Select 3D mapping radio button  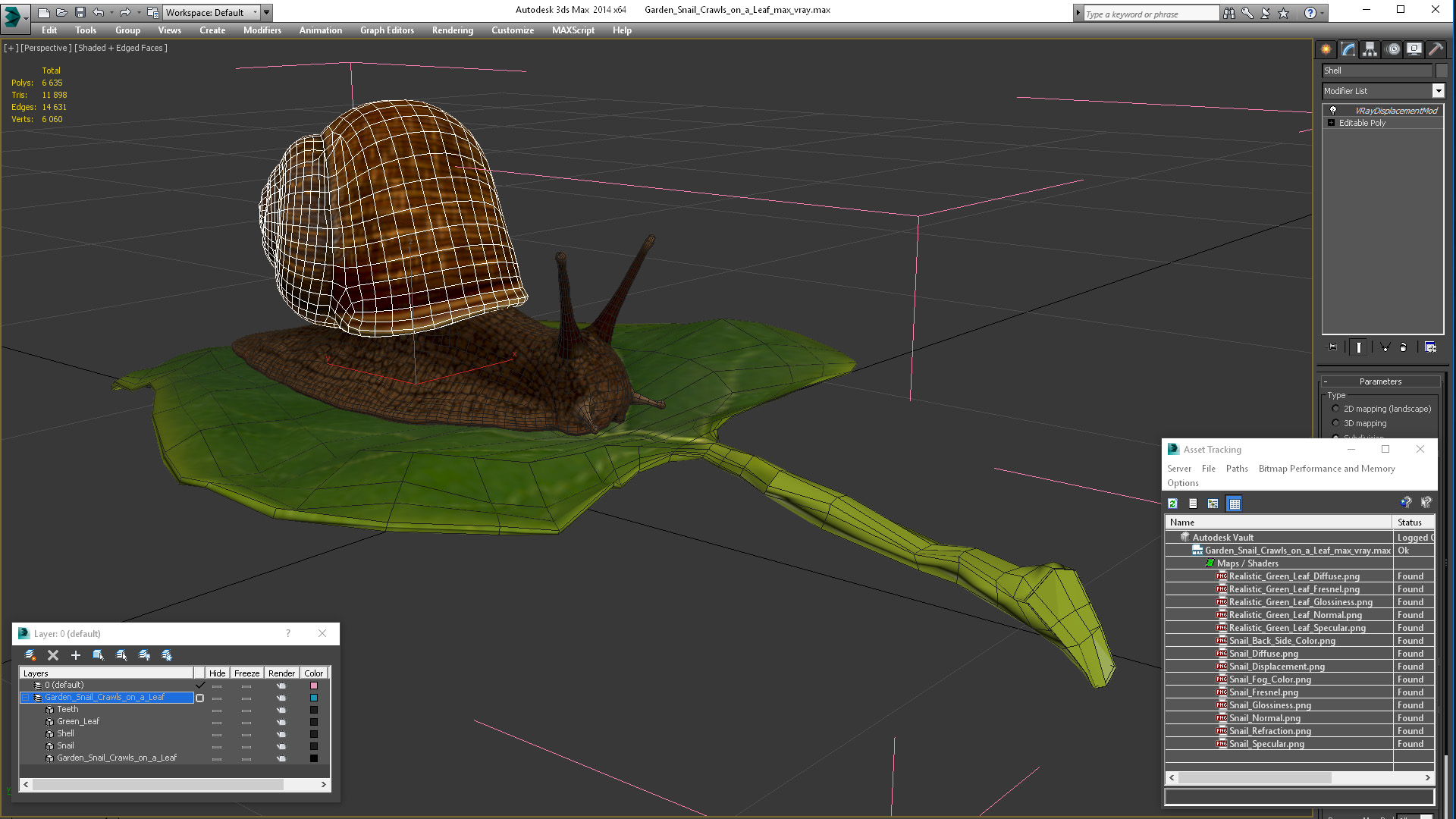click(1335, 423)
